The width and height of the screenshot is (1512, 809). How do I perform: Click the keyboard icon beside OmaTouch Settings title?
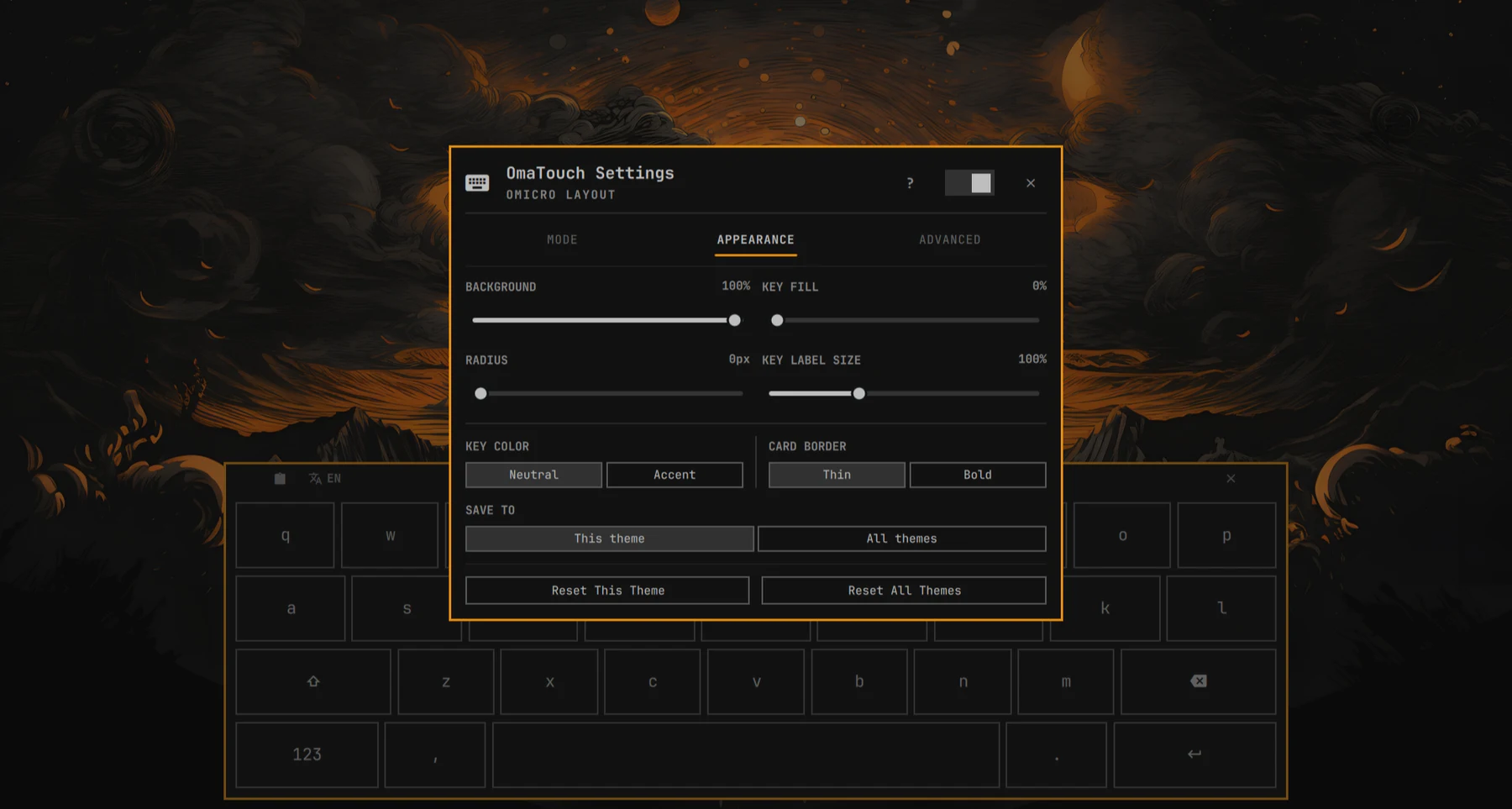click(477, 183)
